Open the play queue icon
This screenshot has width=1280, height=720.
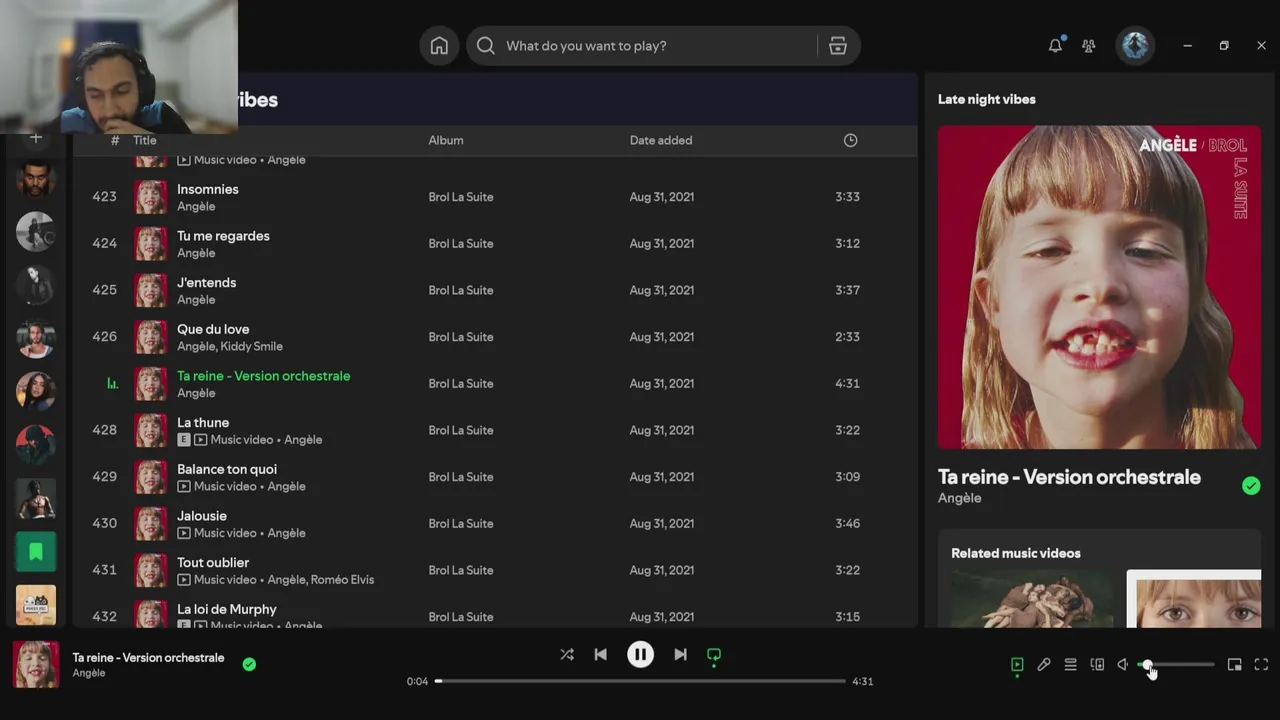tap(1070, 665)
